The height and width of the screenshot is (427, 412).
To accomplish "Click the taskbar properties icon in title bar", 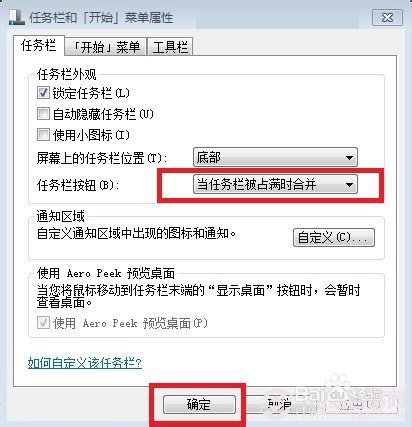I will point(16,17).
